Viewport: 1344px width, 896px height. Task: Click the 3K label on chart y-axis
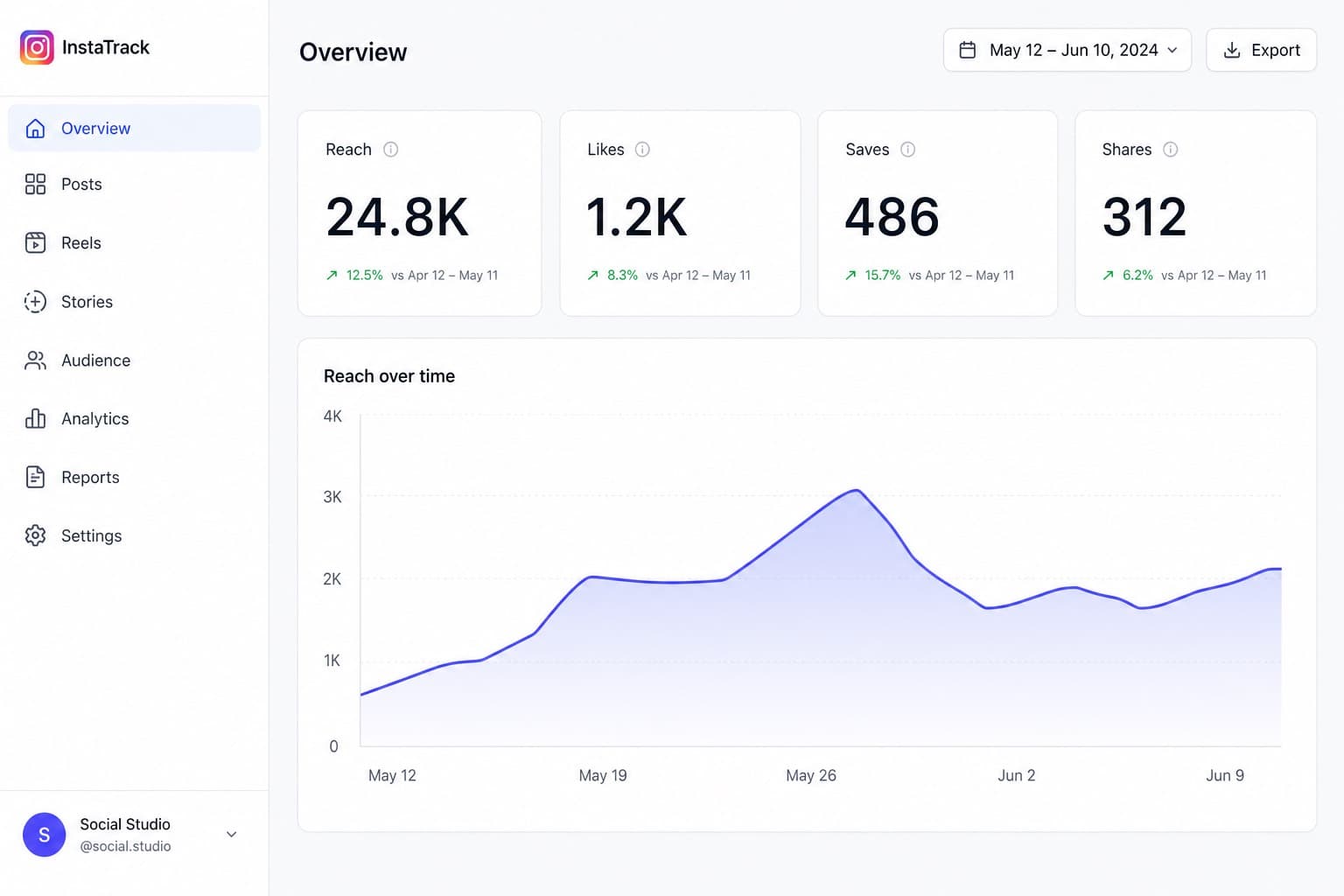[x=332, y=497]
